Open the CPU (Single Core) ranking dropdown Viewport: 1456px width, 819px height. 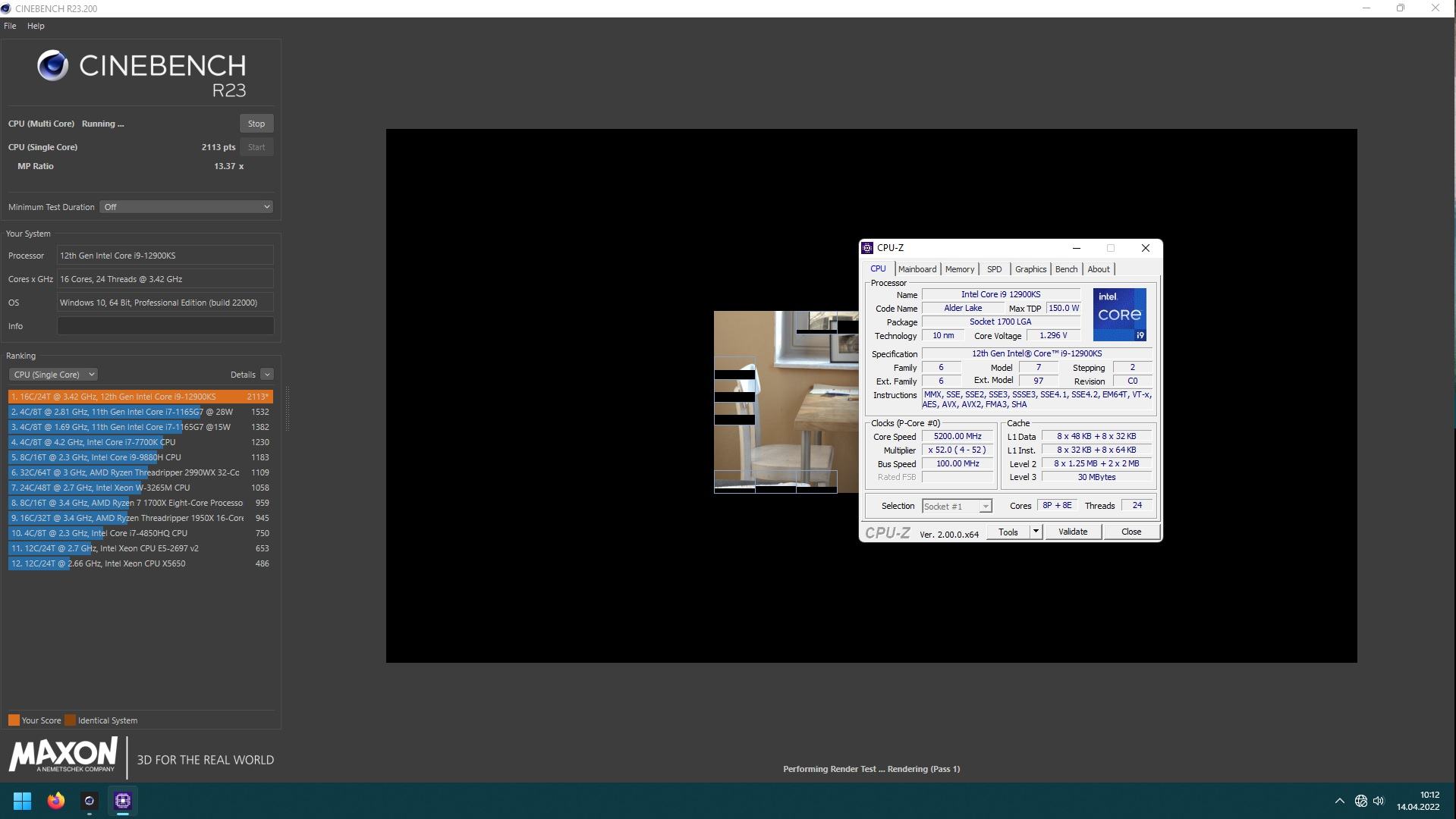(53, 375)
